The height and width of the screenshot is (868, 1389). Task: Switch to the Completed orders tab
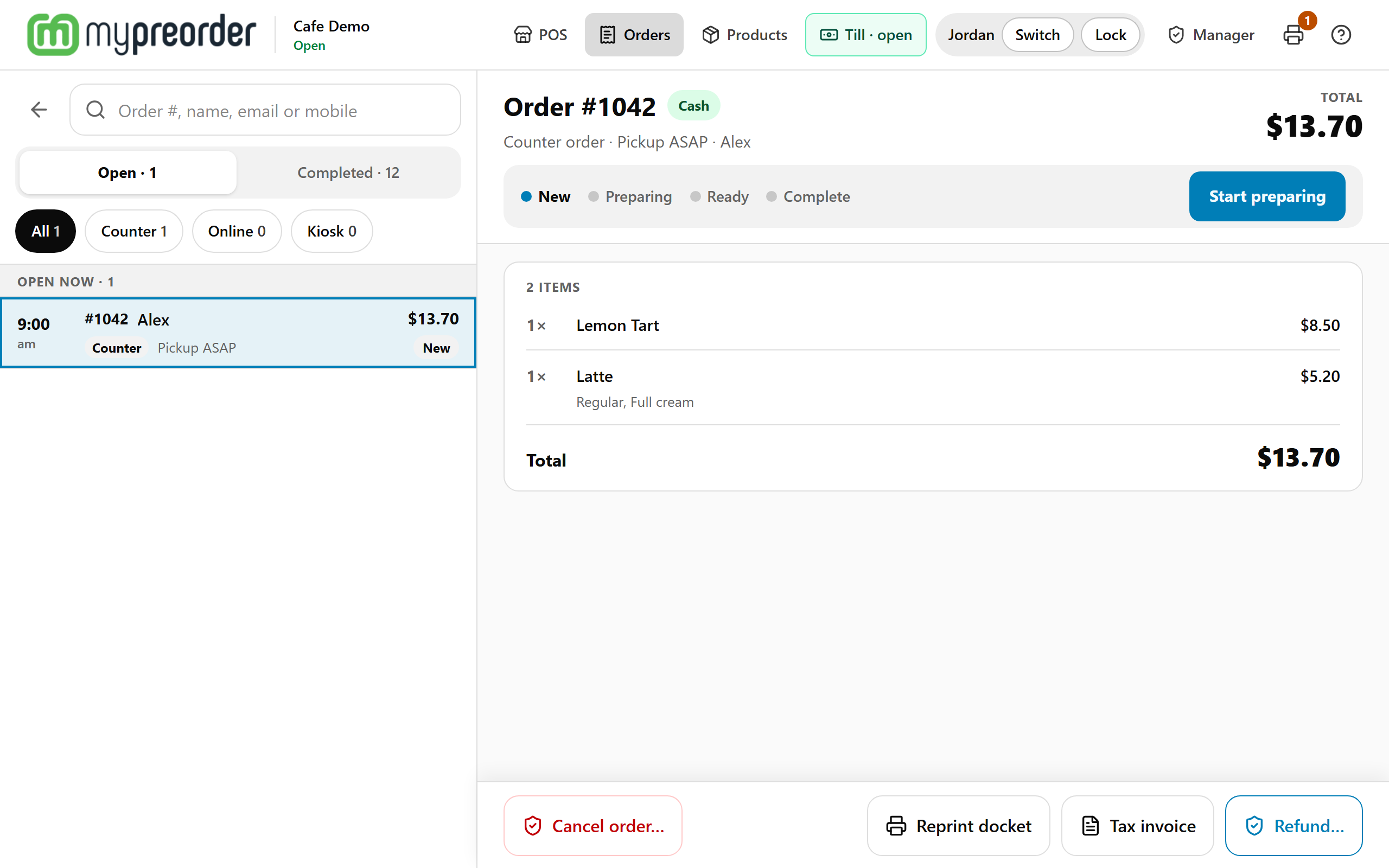pos(348,172)
